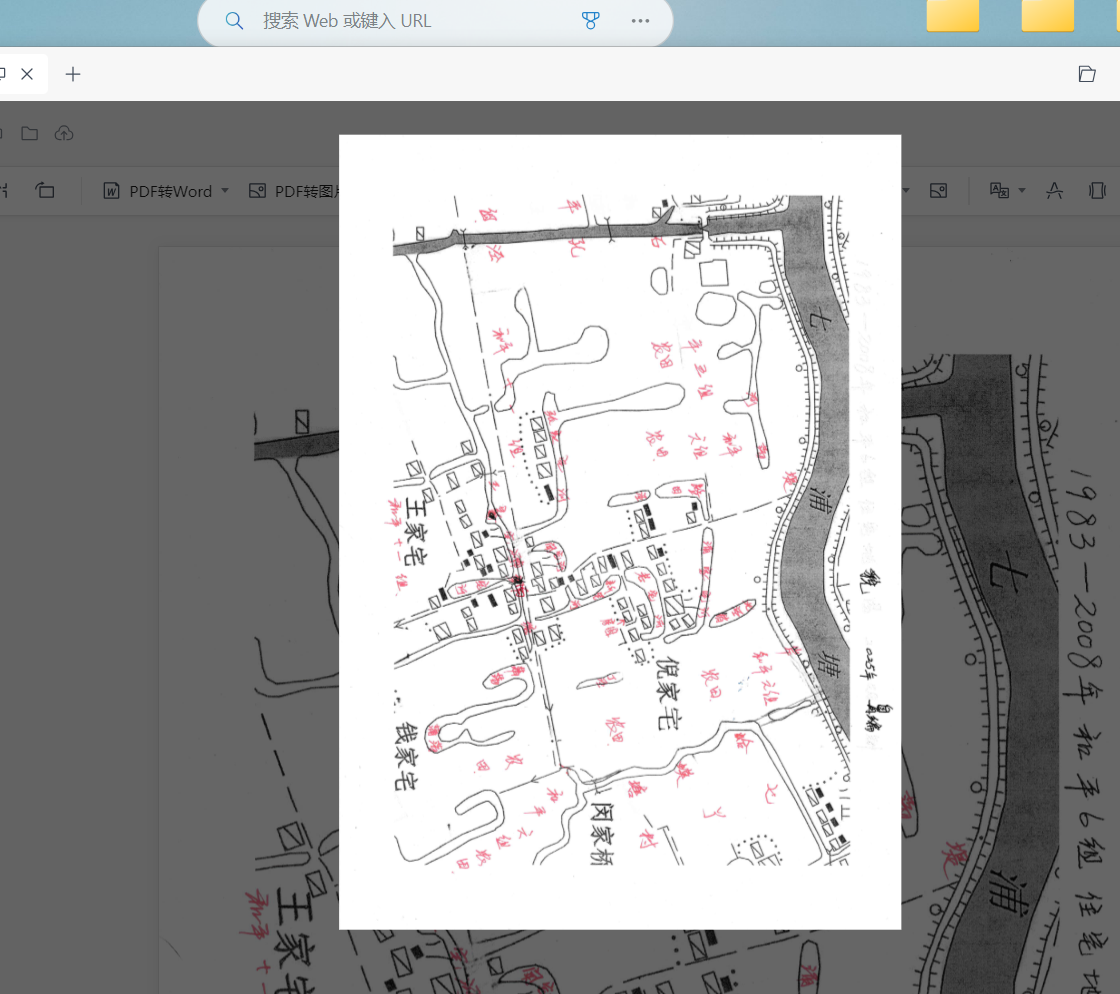Open the three-dots more options in search bar
This screenshot has height=994, width=1120.
(x=641, y=21)
